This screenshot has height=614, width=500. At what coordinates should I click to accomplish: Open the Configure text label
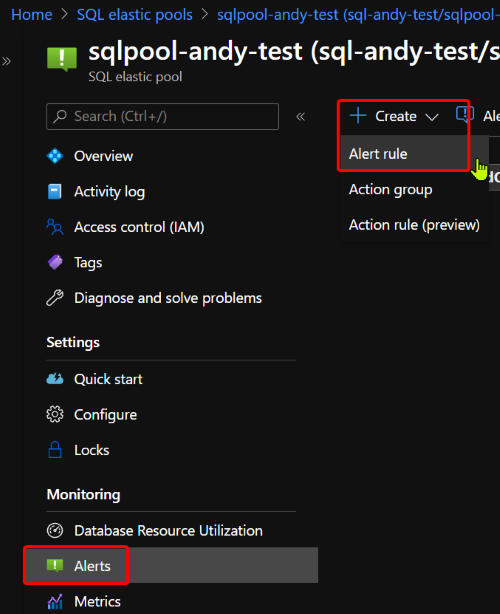105,415
